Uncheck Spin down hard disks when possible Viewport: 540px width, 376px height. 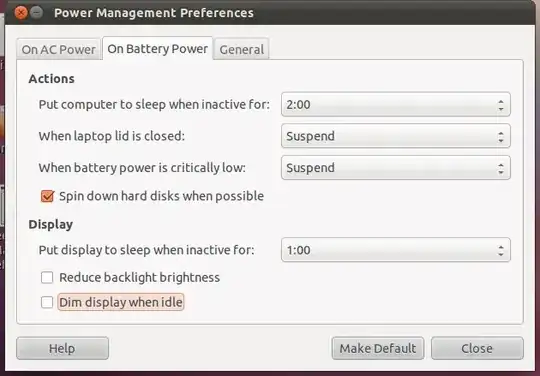click(48, 196)
